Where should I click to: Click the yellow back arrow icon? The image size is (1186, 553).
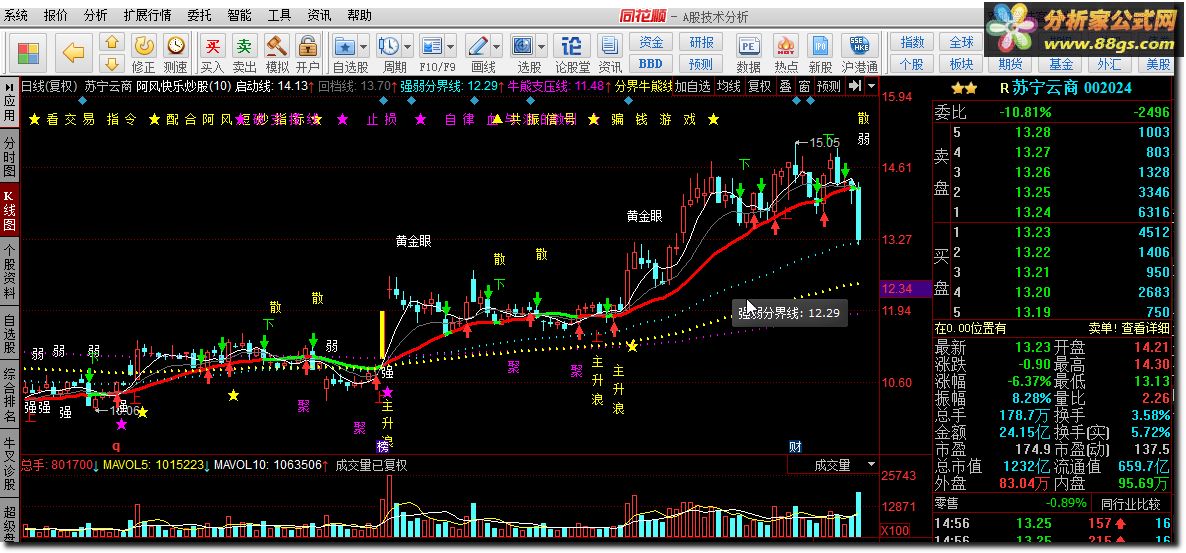73,52
